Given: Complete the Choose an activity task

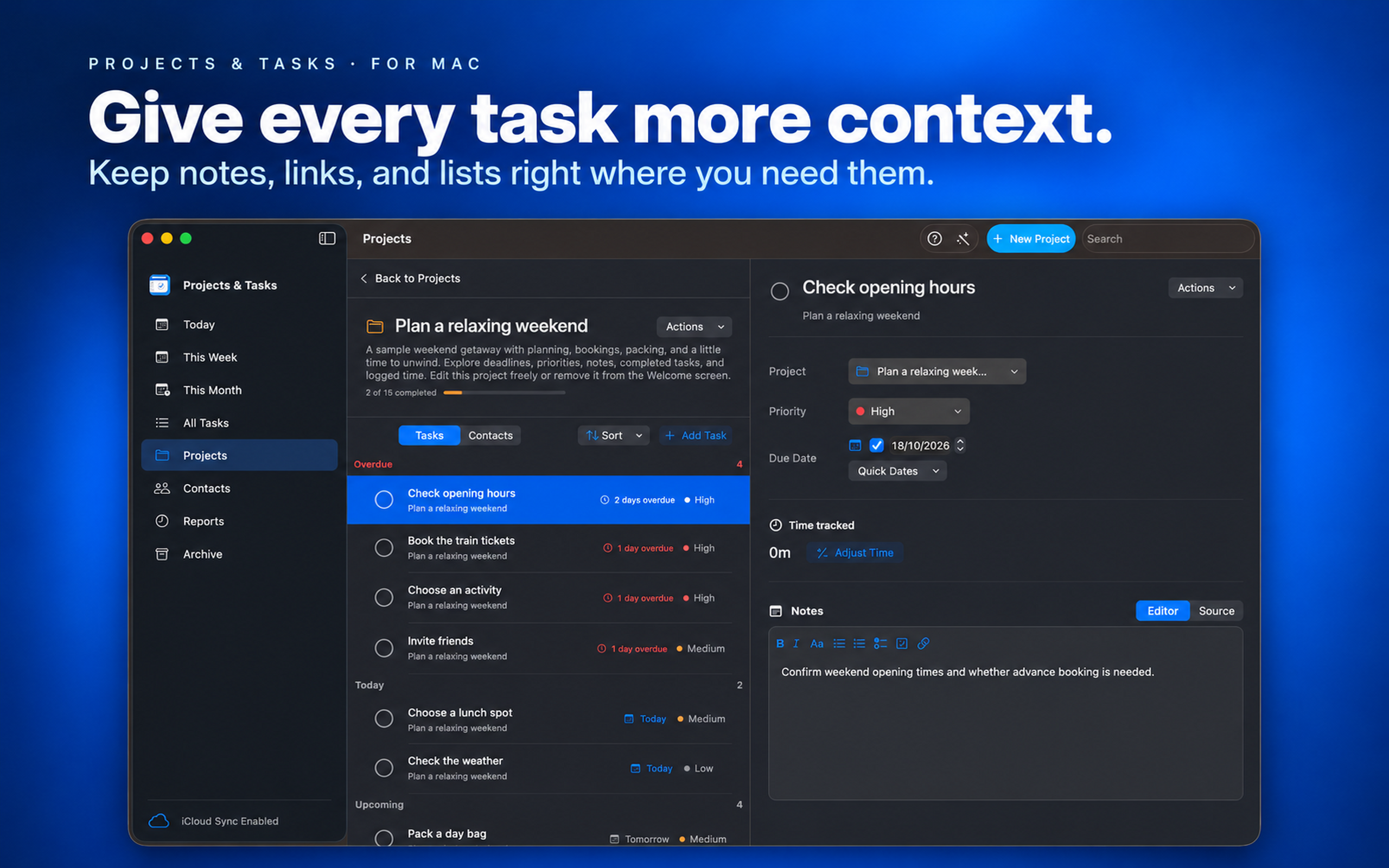Looking at the screenshot, I should tap(384, 598).
